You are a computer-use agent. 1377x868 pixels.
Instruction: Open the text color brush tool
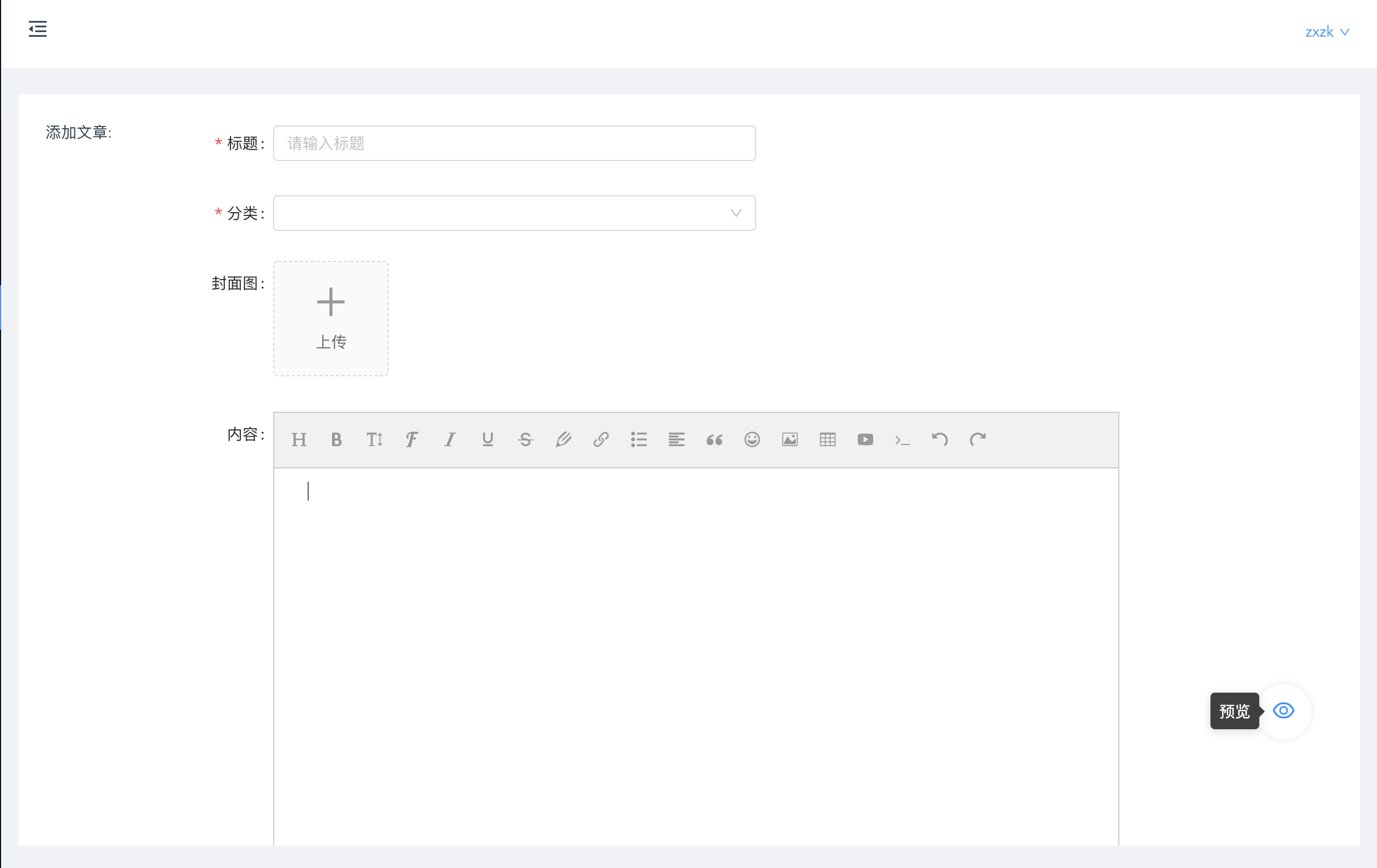coord(563,440)
